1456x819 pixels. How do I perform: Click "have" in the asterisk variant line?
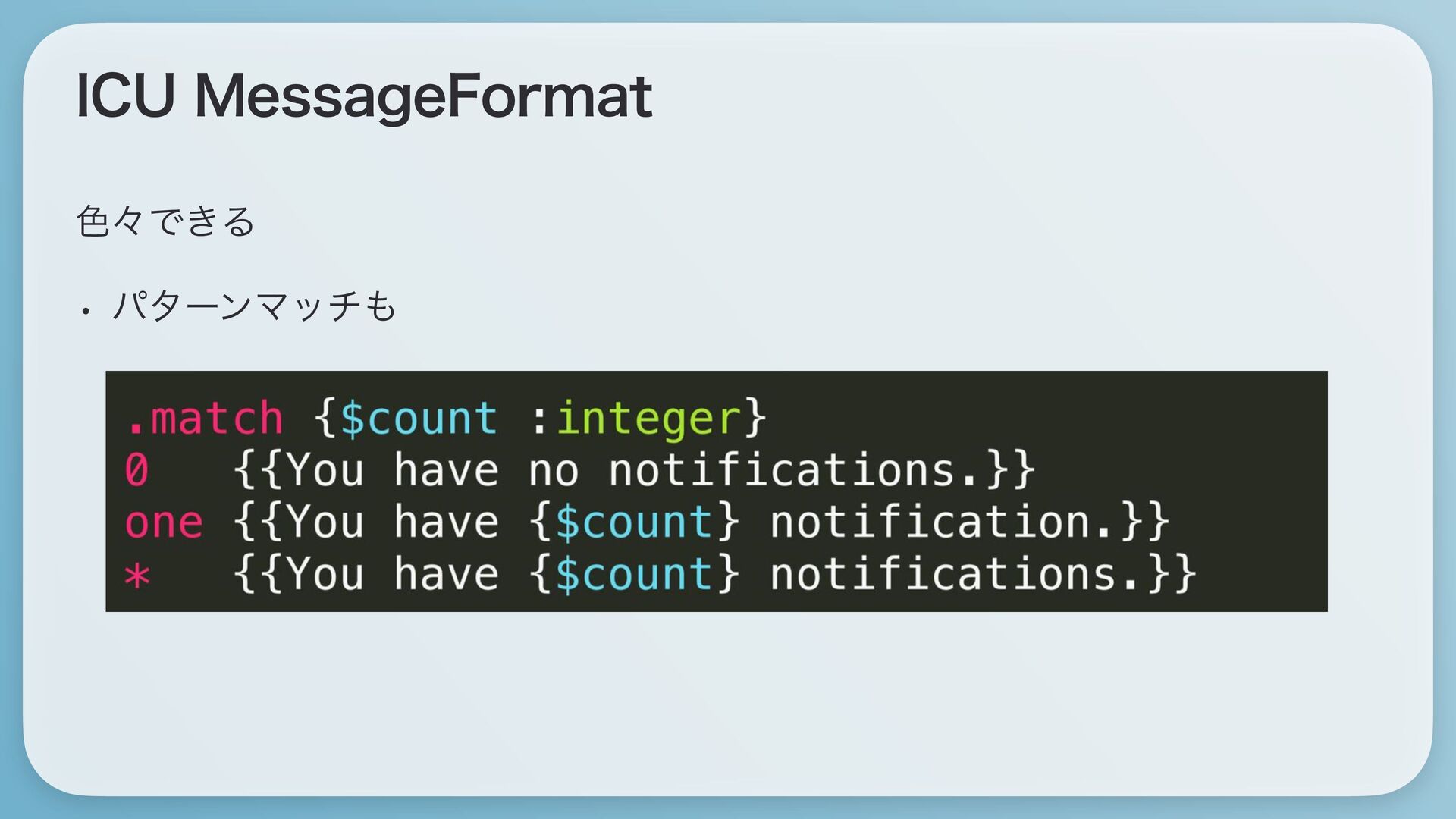(x=446, y=575)
